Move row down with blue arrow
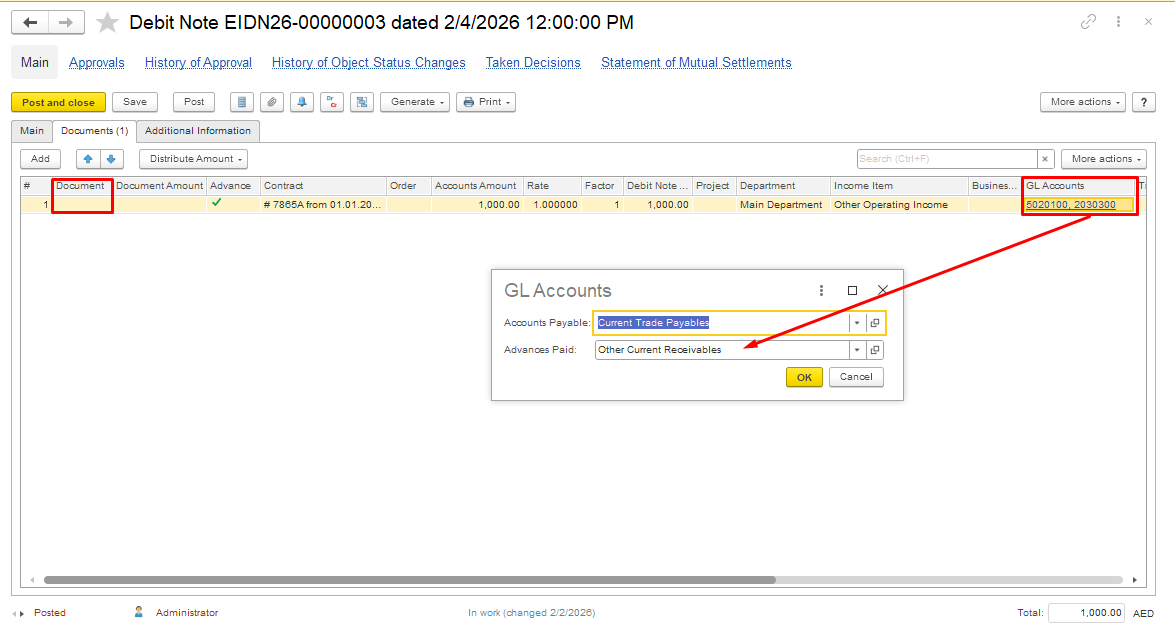1175x633 pixels. 111,159
